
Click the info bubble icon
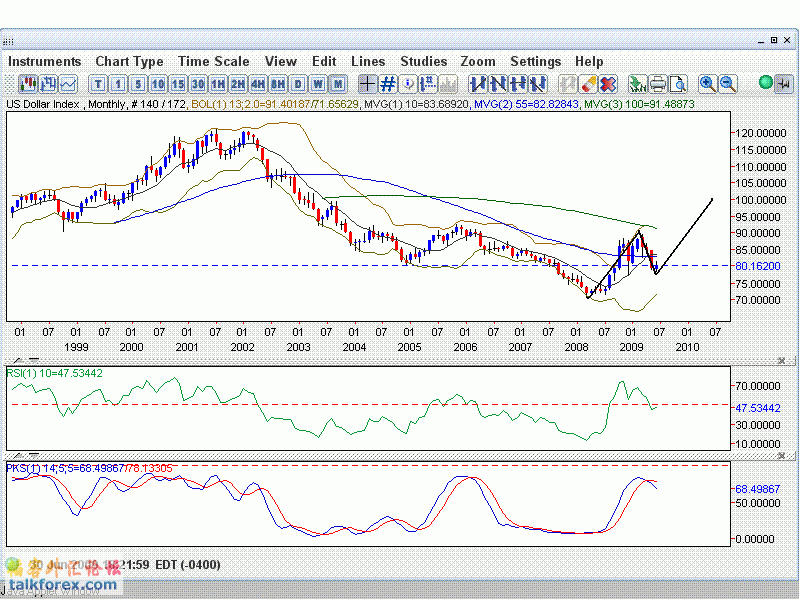[408, 84]
